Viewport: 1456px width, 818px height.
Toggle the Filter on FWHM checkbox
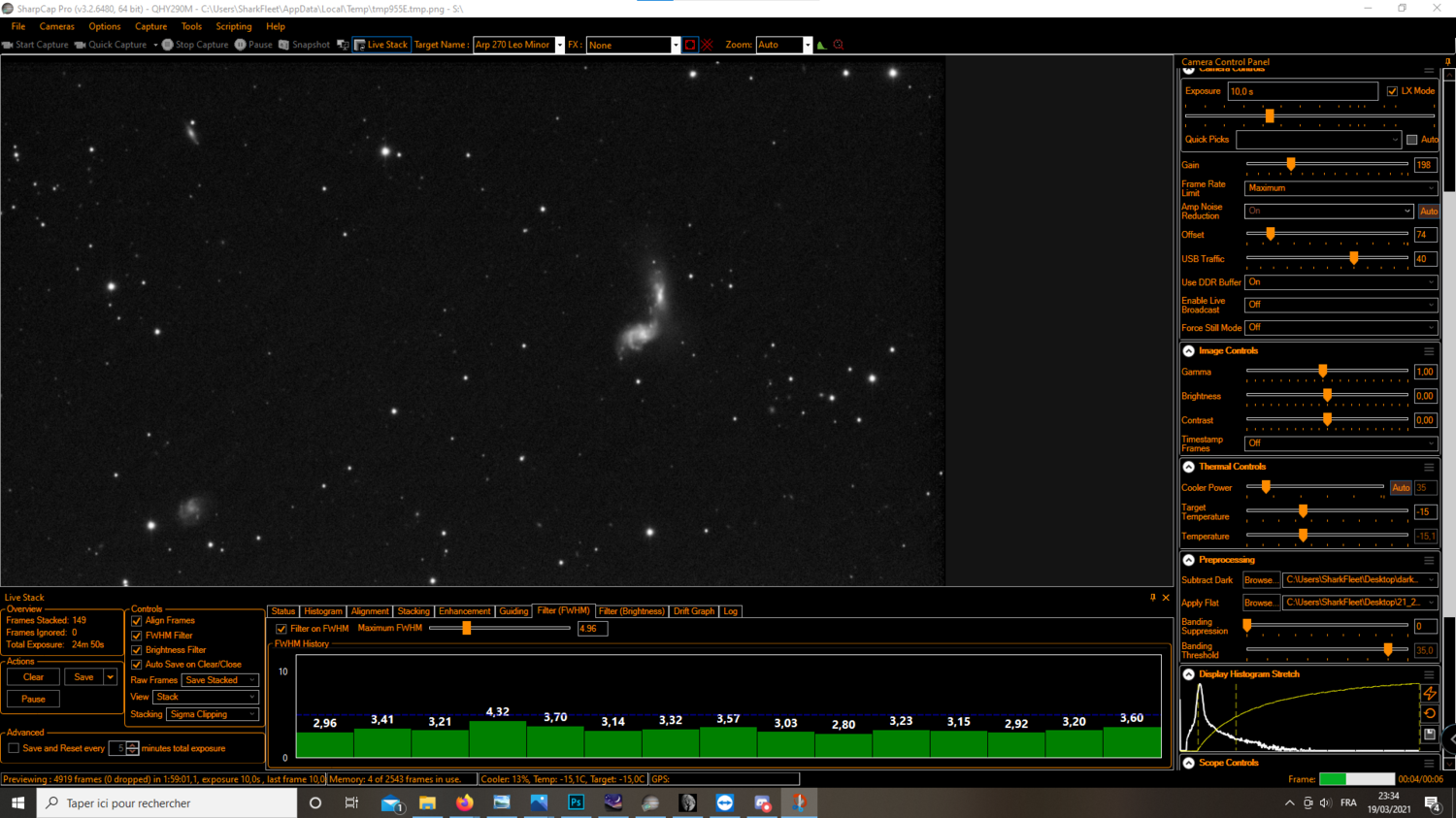(x=281, y=629)
